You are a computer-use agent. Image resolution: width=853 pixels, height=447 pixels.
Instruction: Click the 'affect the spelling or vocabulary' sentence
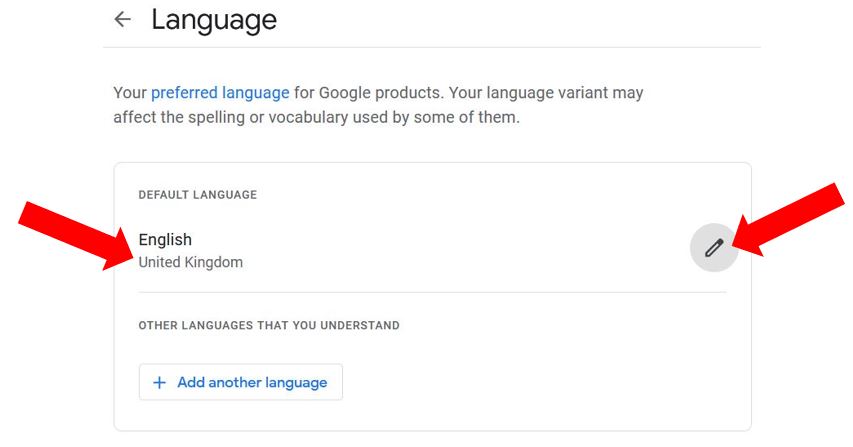[x=316, y=117]
